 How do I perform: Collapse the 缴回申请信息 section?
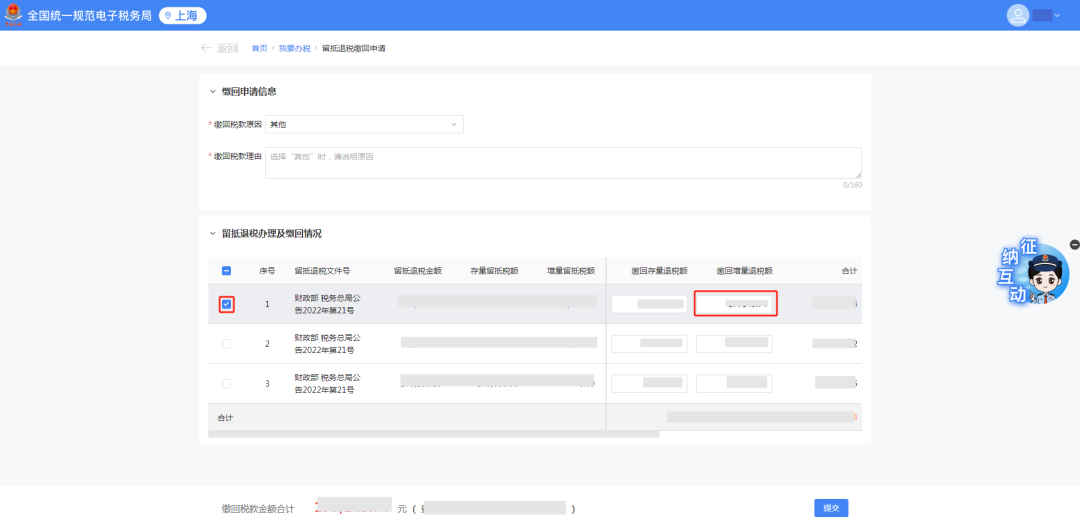[x=212, y=92]
